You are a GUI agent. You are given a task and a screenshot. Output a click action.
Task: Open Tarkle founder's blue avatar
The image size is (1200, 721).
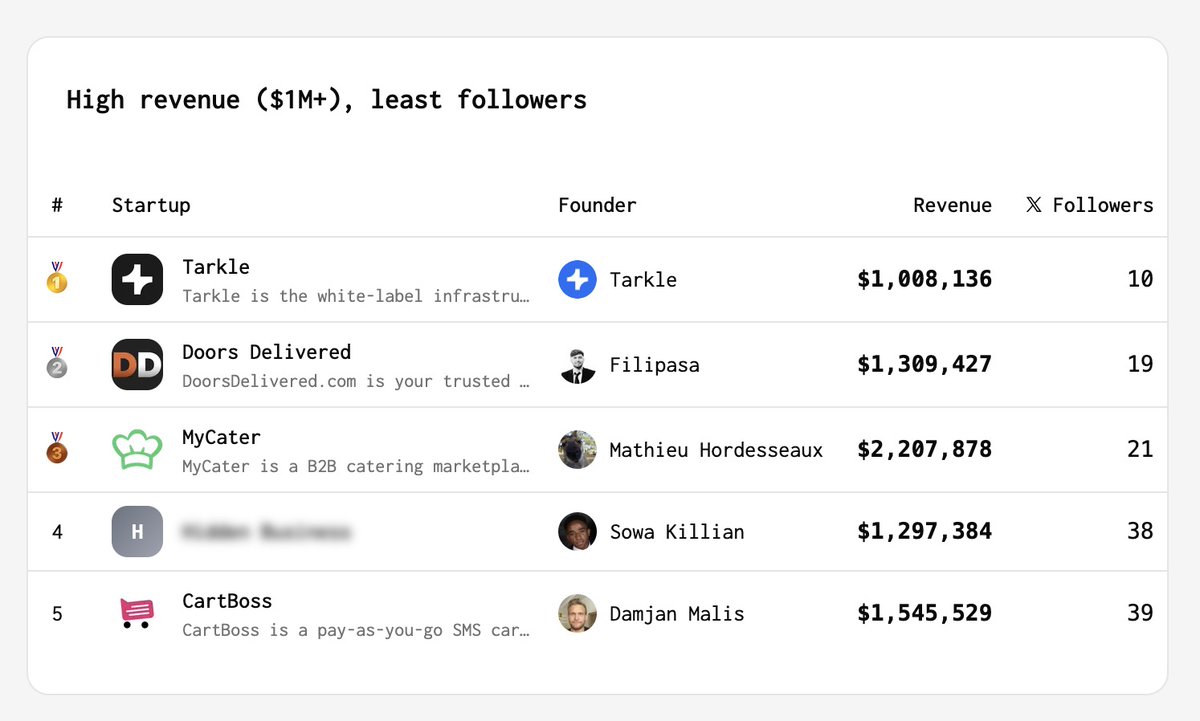pyautogui.click(x=577, y=279)
